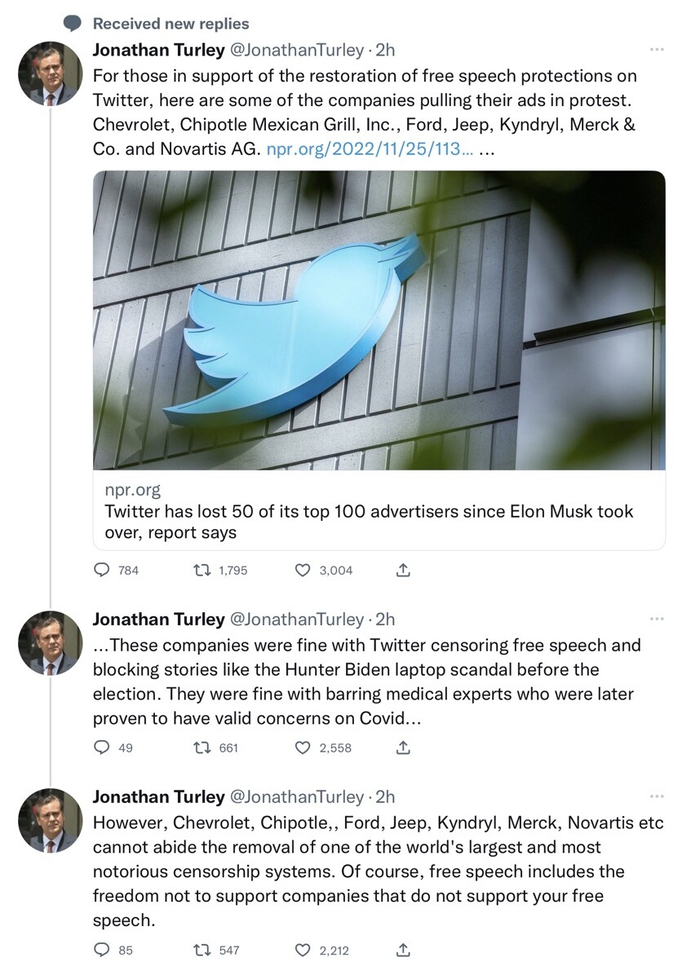Share the third tweet about censorship systems
The image size is (700, 975).
coord(403,950)
